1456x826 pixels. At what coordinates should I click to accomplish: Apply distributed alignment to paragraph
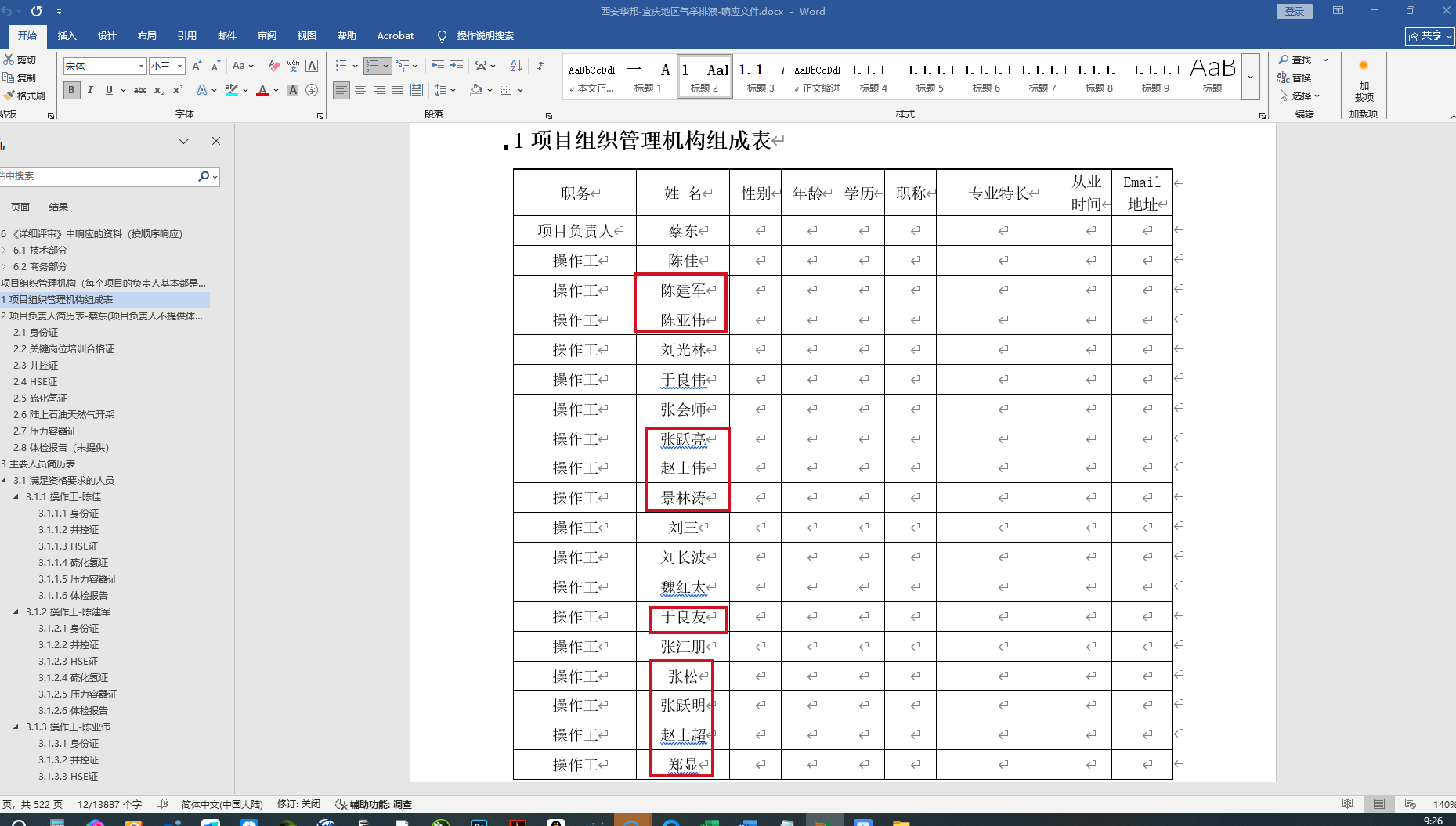417,91
